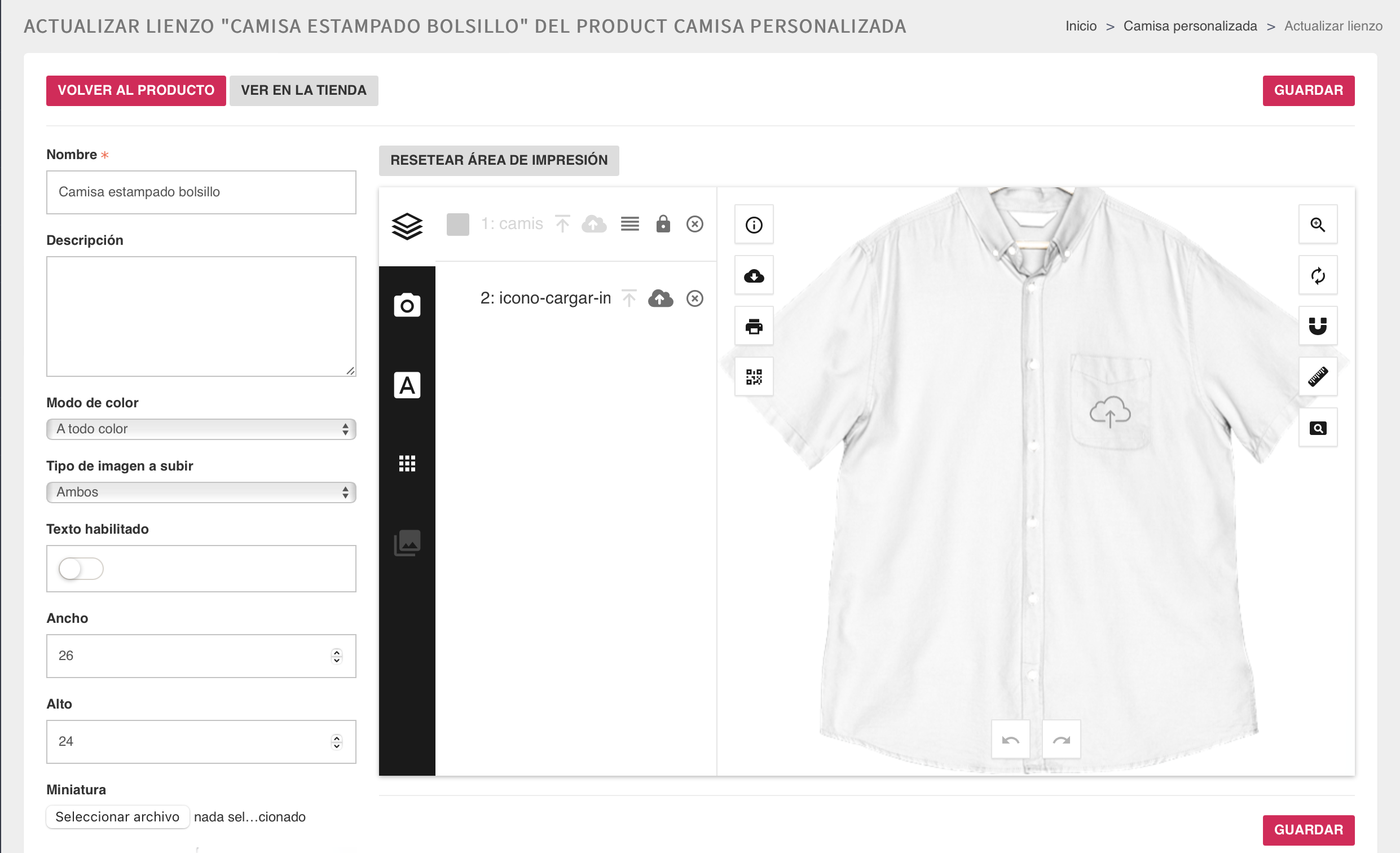Click the bottom Guardar button

(1309, 830)
